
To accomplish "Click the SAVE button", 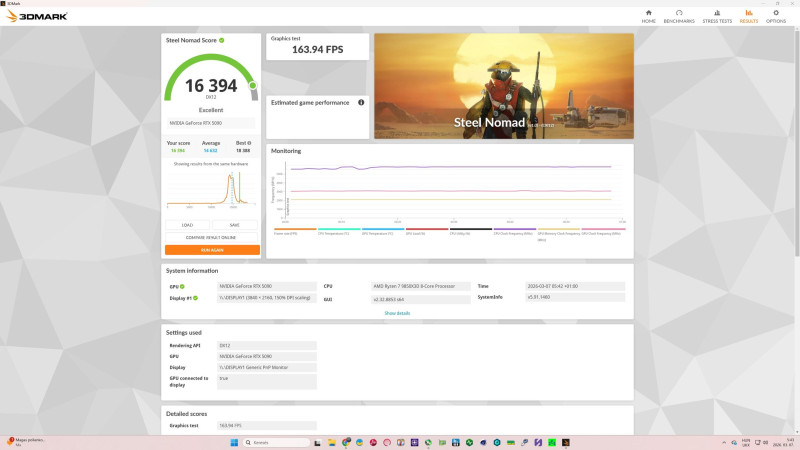I will pyautogui.click(x=235, y=225).
